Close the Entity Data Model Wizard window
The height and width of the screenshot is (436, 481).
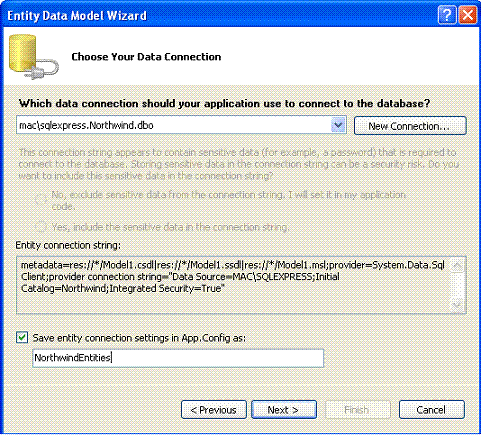pyautogui.click(x=467, y=15)
